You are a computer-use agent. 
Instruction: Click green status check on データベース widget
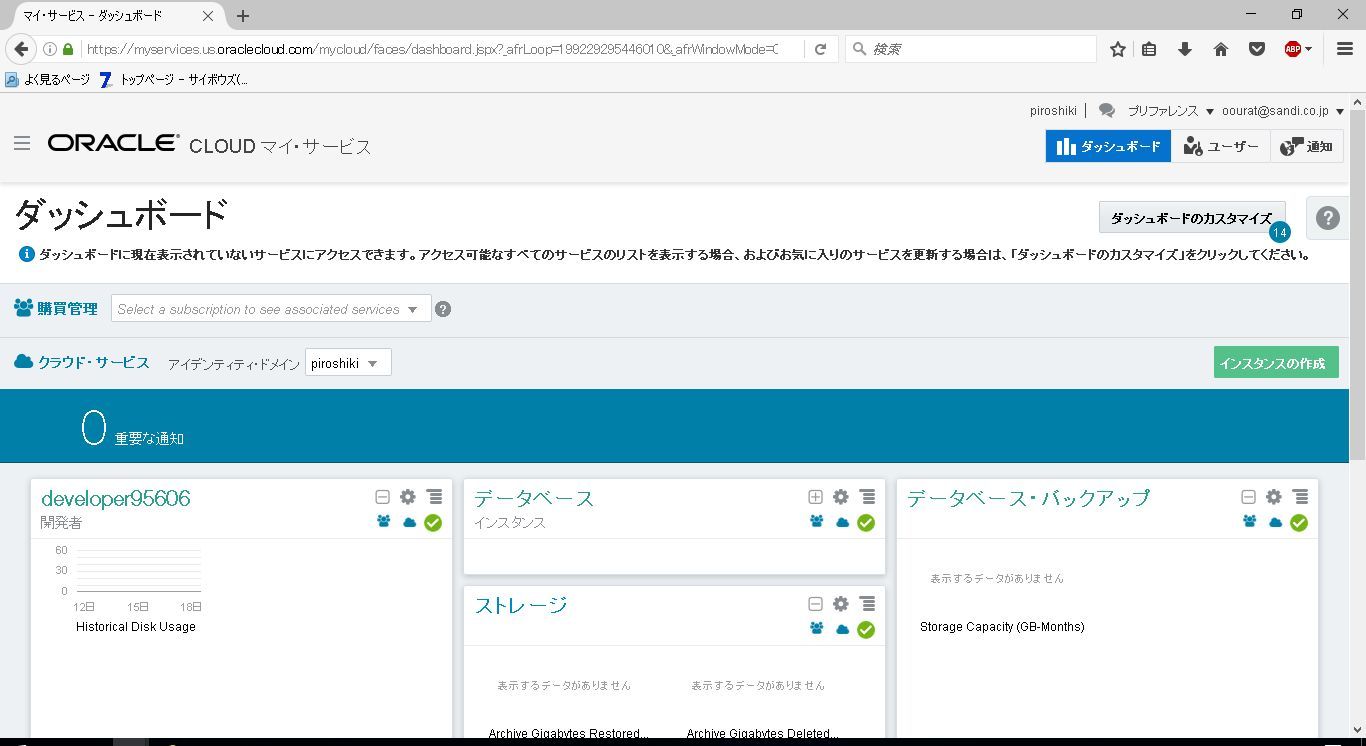[x=866, y=523]
